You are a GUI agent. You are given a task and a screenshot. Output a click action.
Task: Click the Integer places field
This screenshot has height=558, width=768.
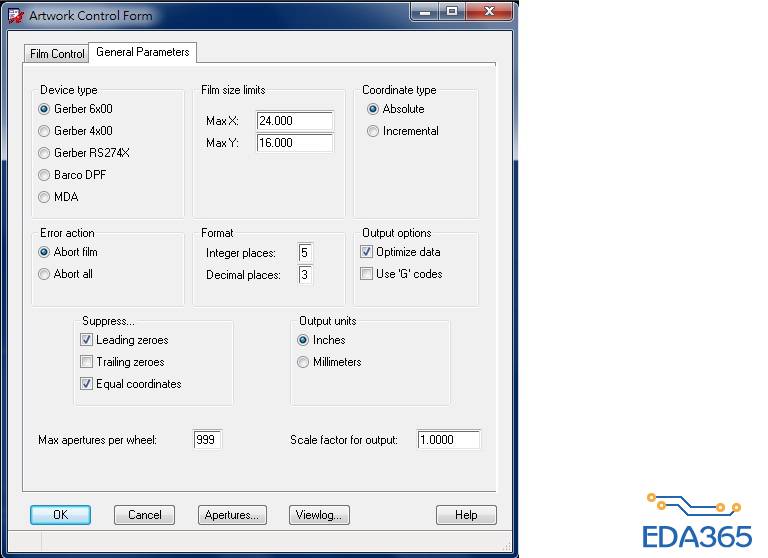305,253
